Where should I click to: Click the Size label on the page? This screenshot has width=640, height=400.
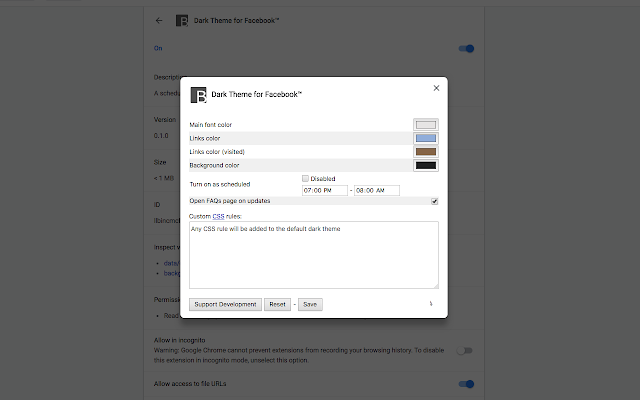coord(160,162)
